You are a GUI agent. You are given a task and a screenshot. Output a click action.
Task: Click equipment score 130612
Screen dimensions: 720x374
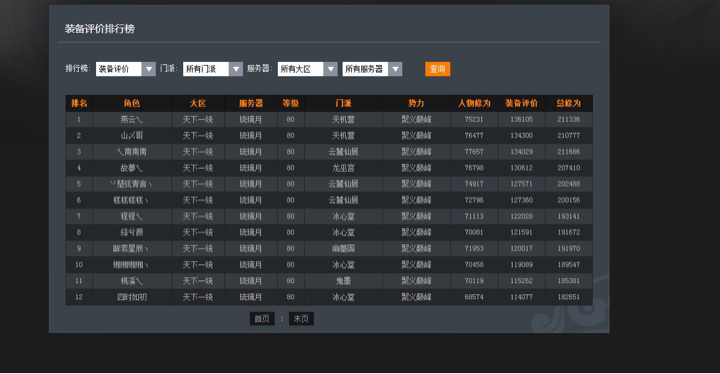tap(521, 168)
